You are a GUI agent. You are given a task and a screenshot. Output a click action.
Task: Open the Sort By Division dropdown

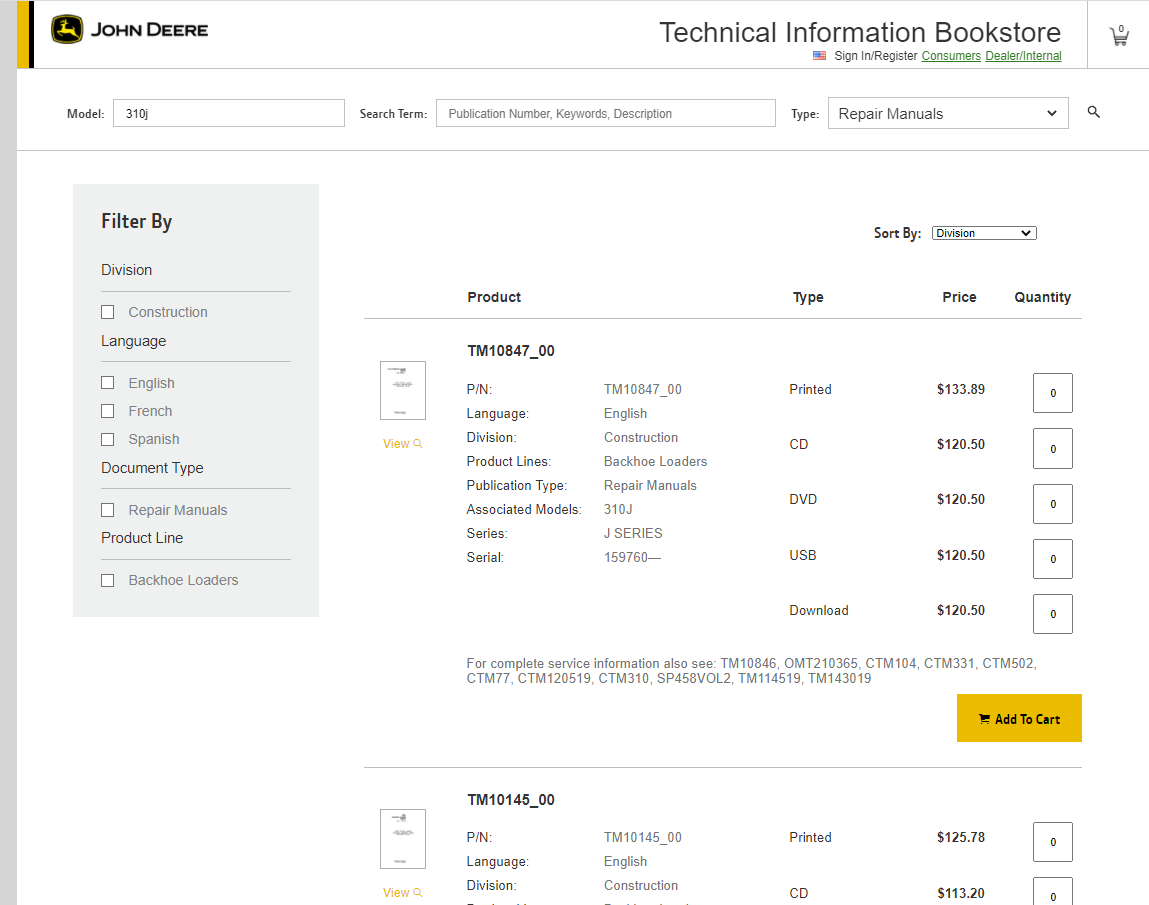point(984,233)
